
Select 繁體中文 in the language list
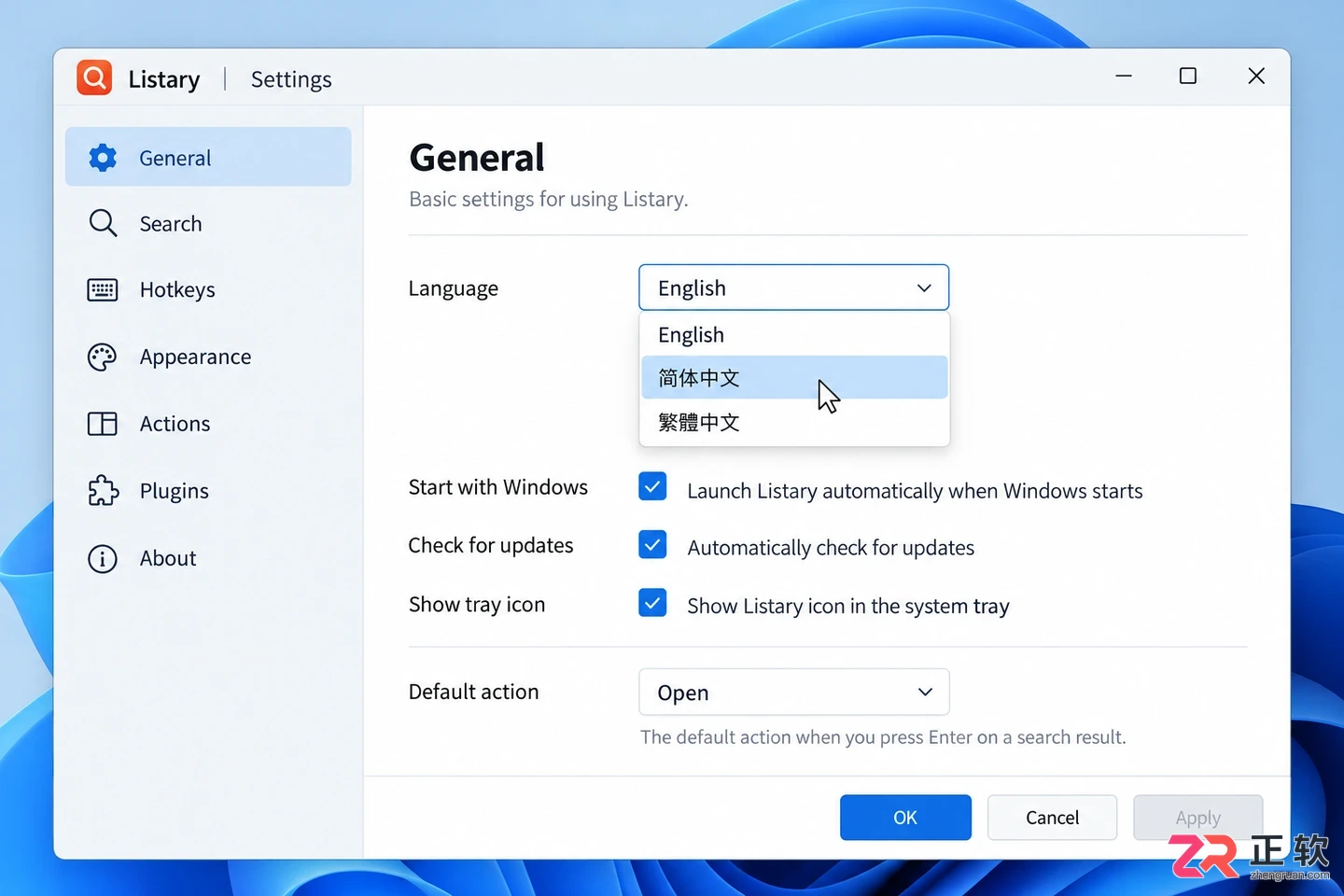[794, 422]
